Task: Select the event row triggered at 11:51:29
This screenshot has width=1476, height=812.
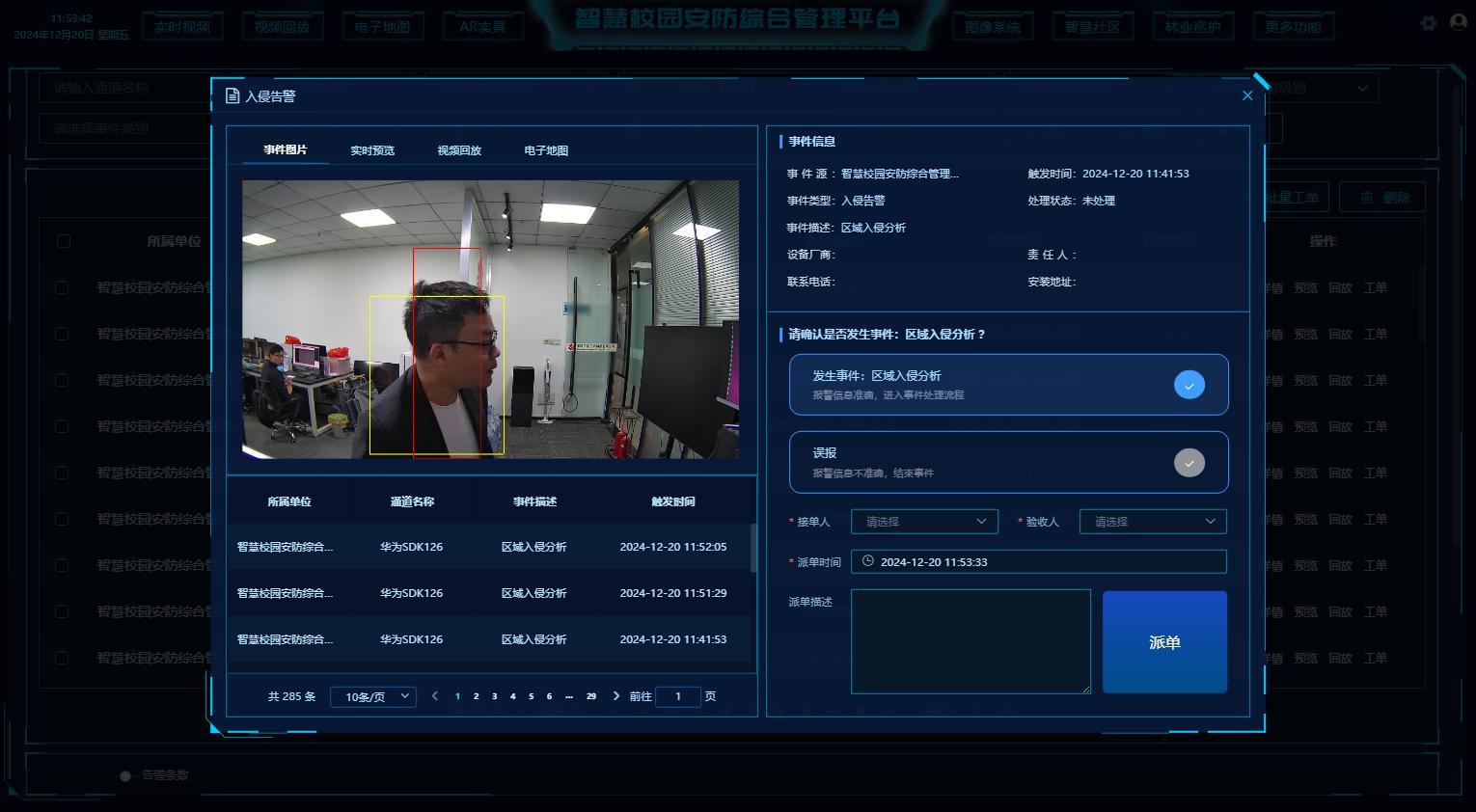Action: click(488, 593)
